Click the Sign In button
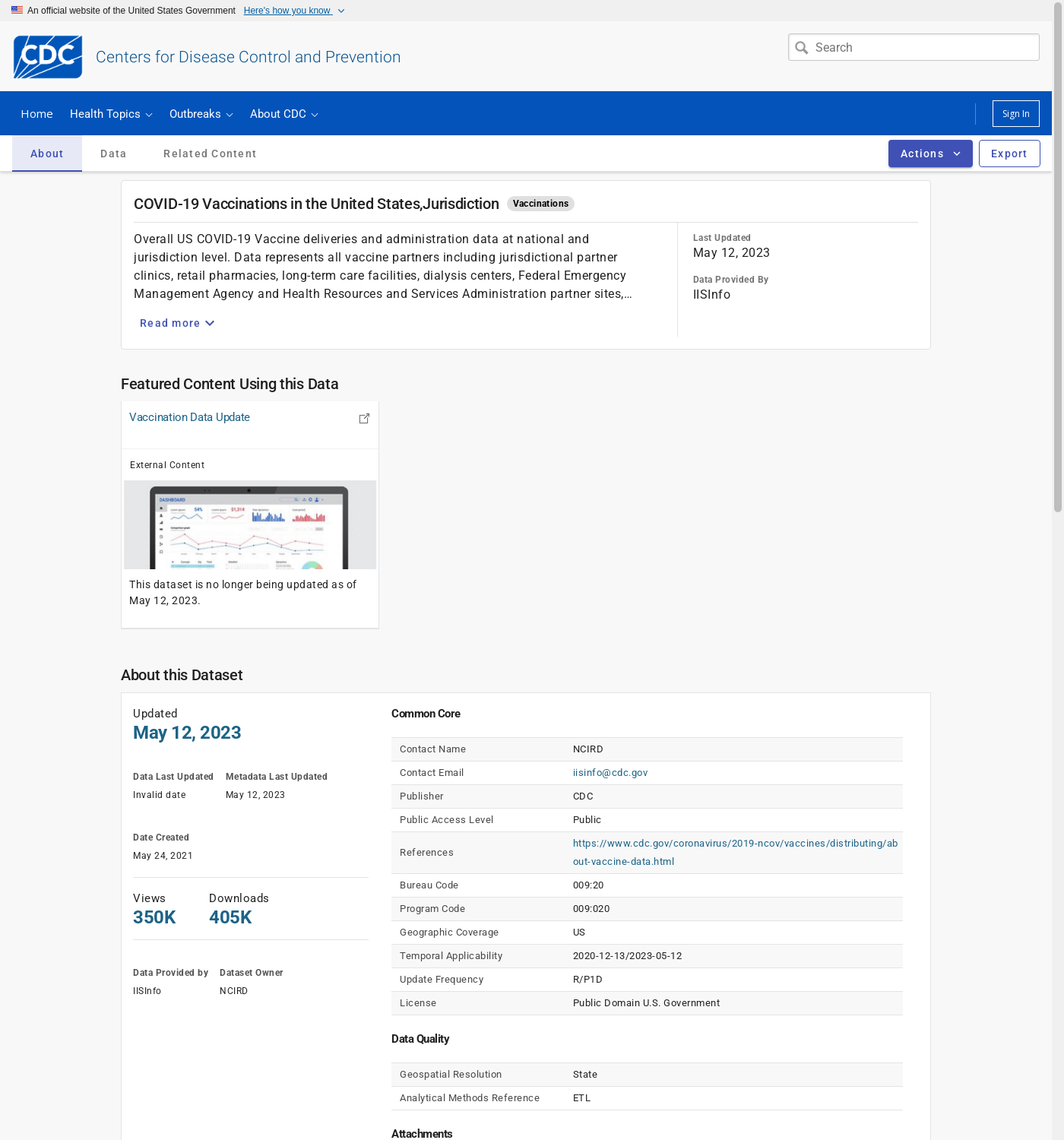Screen dimensions: 1064x1140 [1015, 114]
